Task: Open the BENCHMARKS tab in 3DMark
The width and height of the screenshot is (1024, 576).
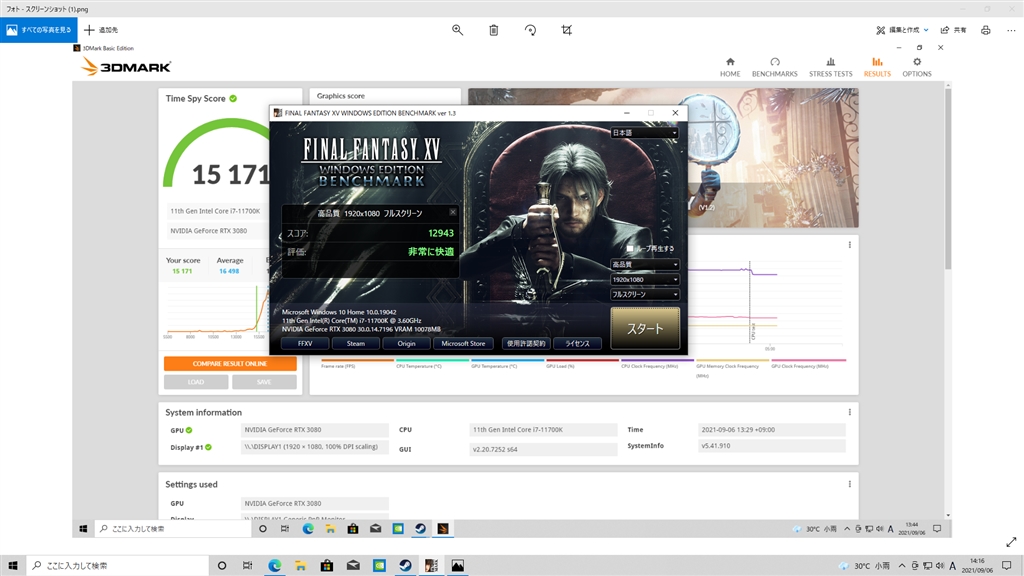Action: (x=775, y=67)
